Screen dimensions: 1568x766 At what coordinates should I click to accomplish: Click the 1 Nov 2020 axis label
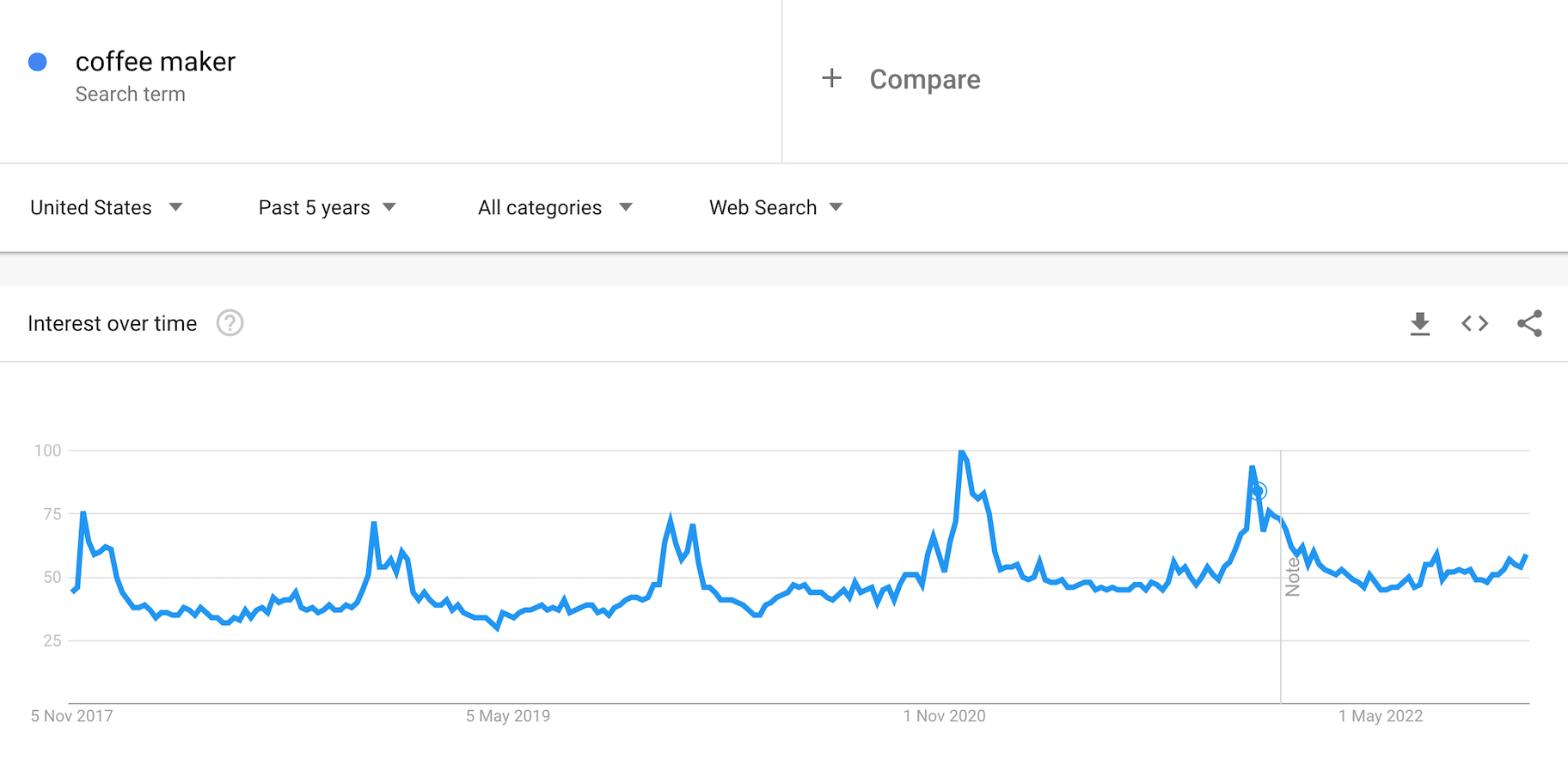[944, 716]
